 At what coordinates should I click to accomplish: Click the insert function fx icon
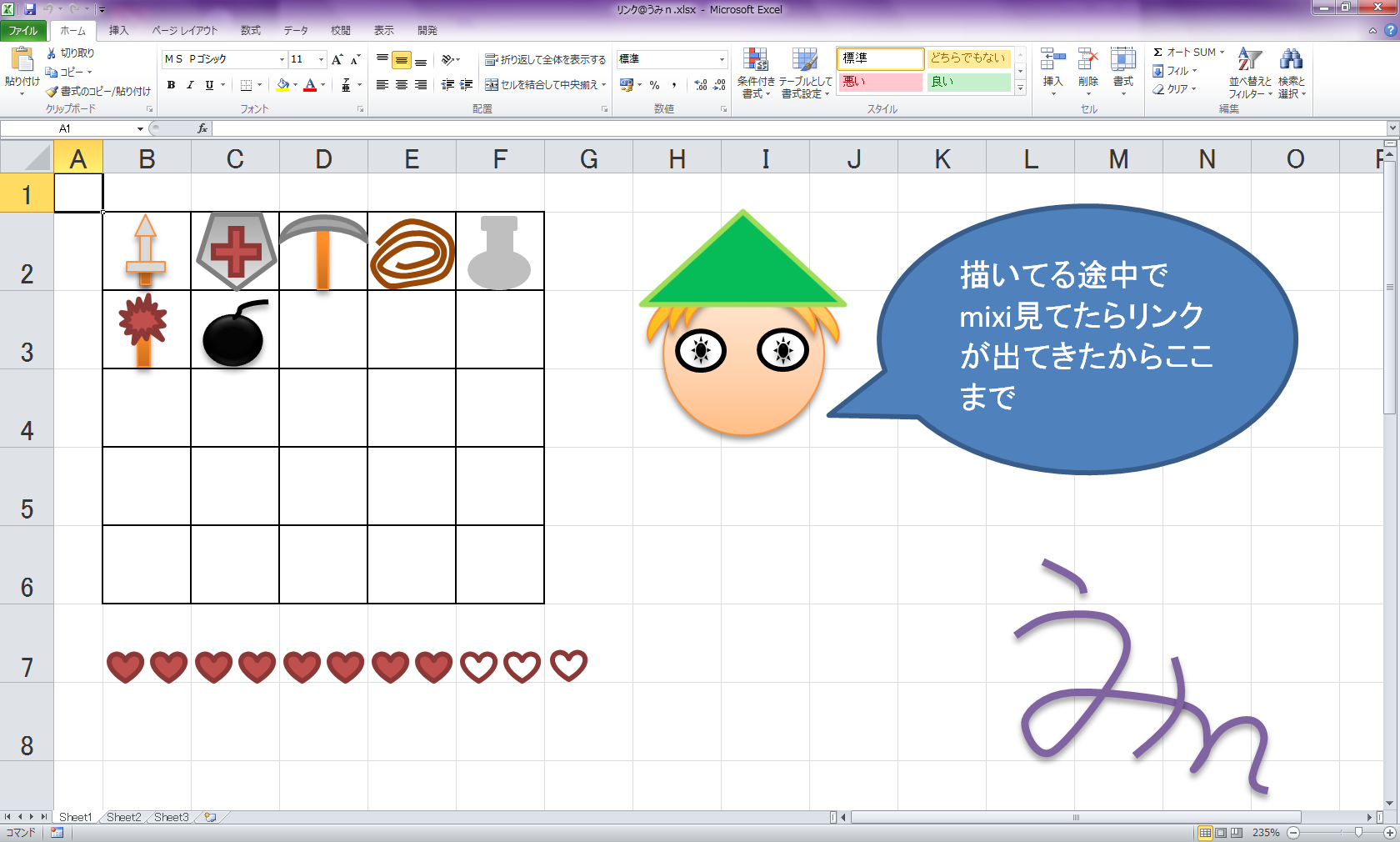(x=202, y=128)
